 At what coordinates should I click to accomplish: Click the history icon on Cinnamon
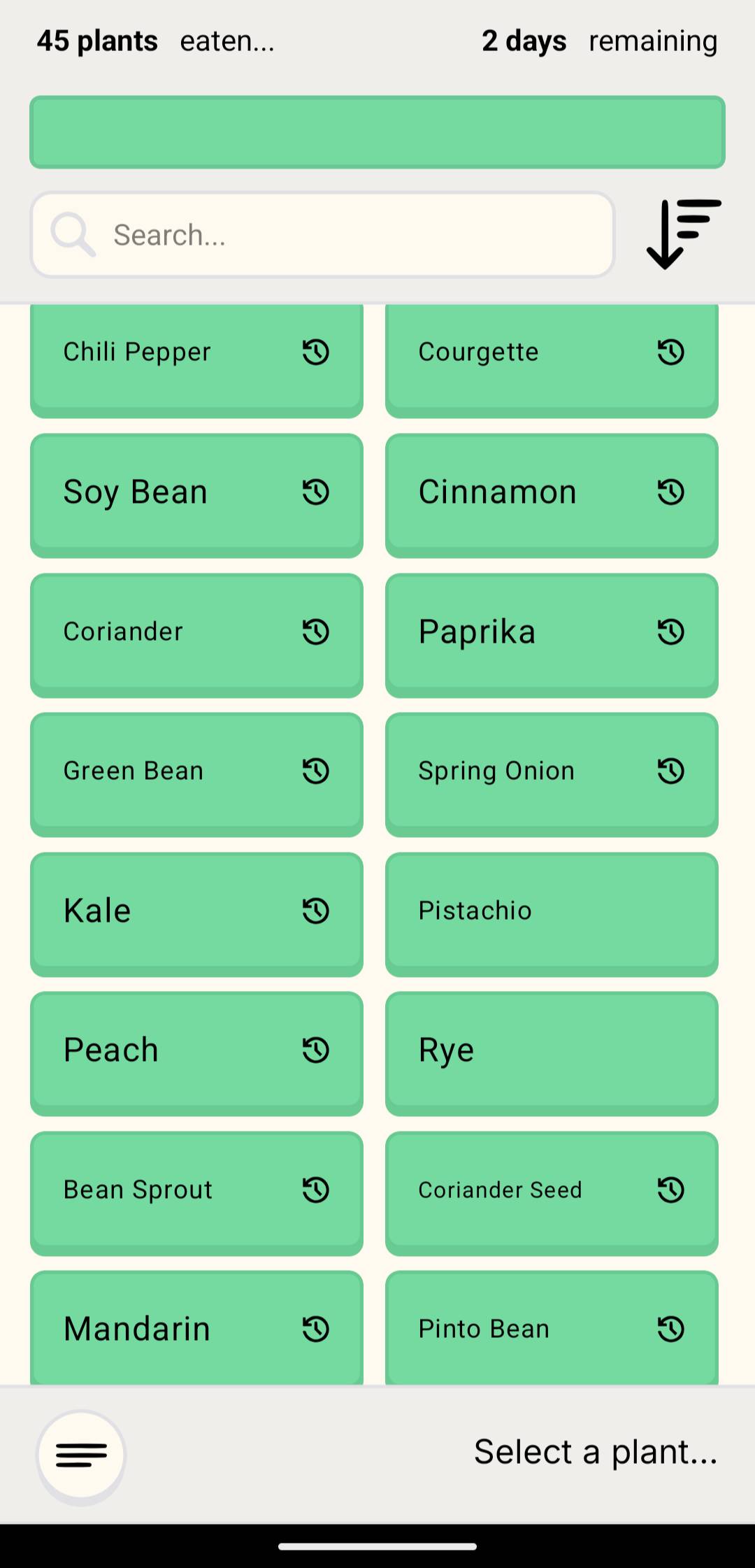click(671, 492)
